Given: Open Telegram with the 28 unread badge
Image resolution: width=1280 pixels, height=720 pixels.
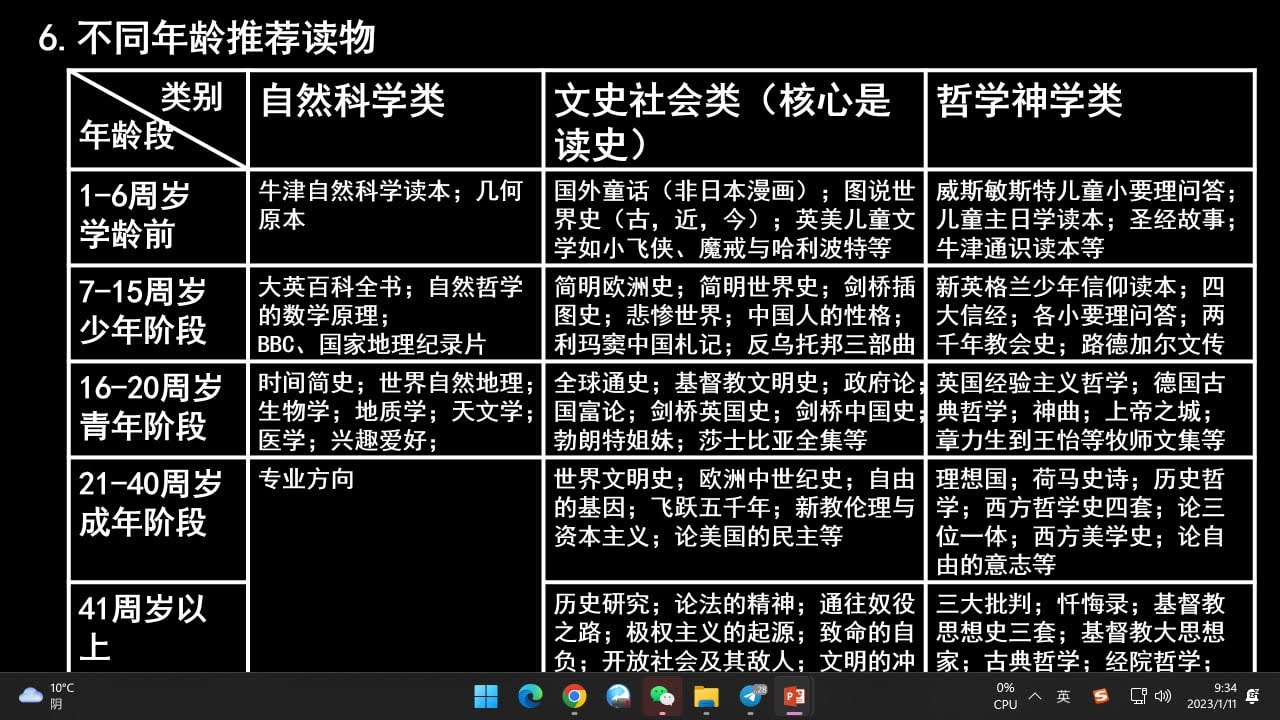Looking at the screenshot, I should click(751, 696).
